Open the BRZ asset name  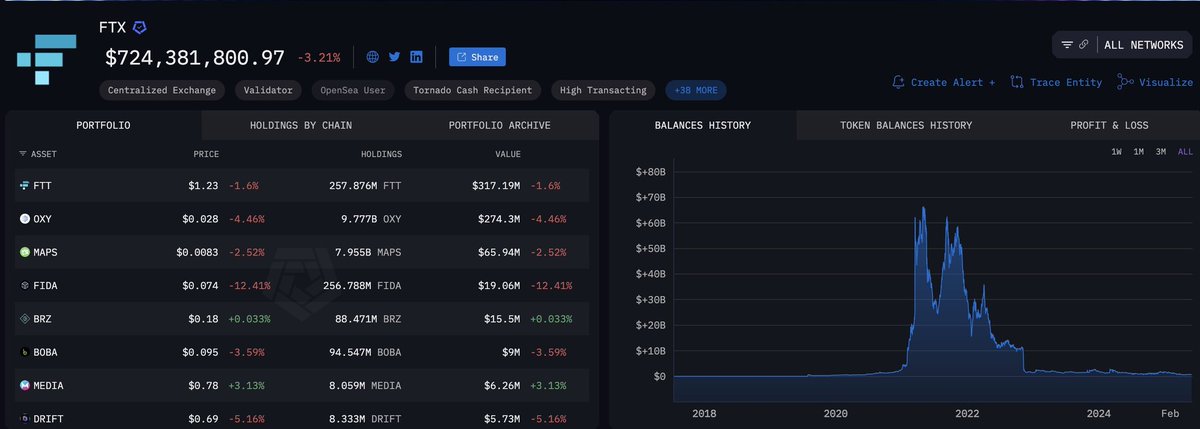click(x=43, y=319)
